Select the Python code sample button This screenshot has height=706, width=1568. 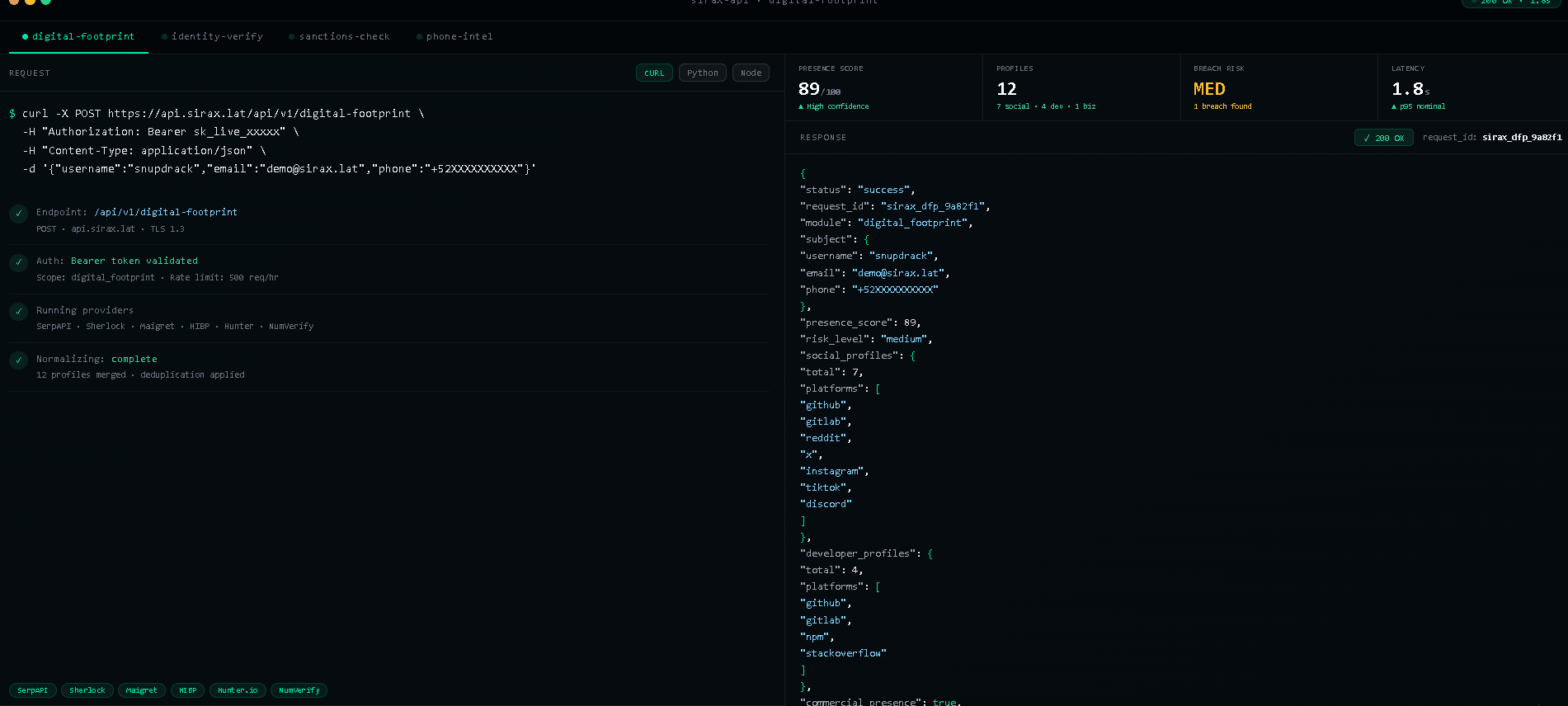coord(703,73)
